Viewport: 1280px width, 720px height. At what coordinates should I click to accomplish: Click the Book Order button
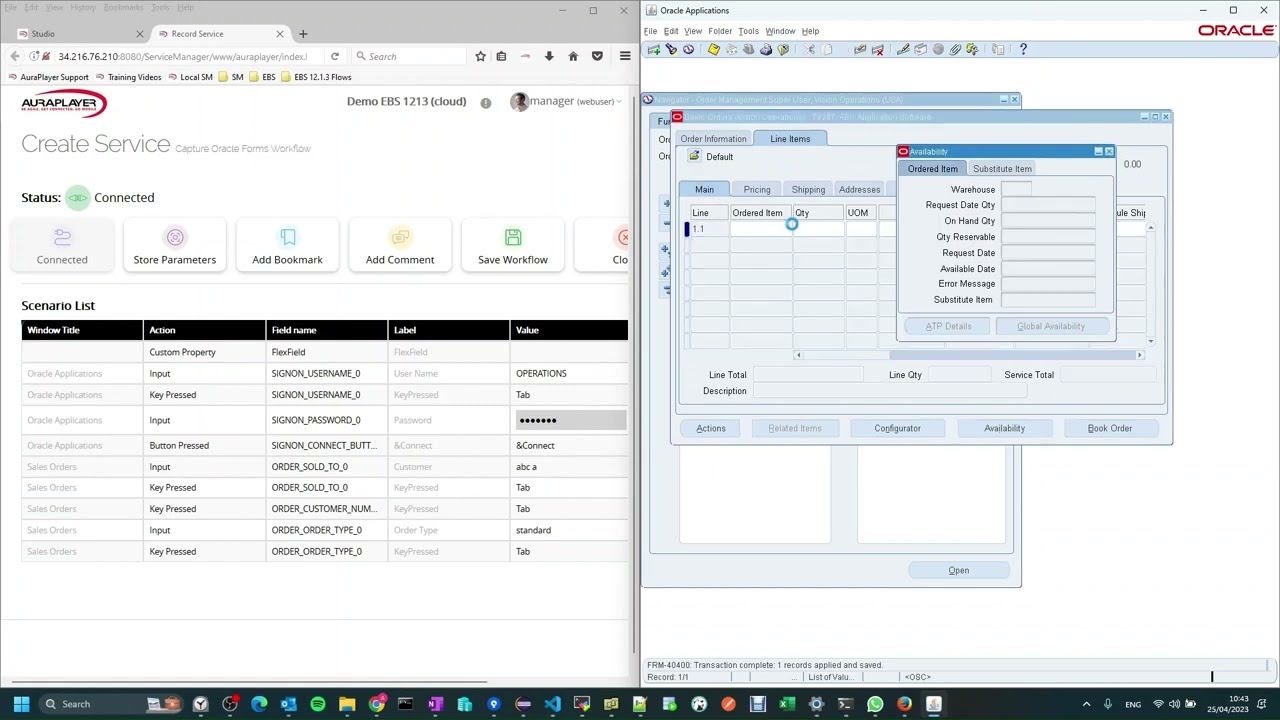click(1110, 428)
